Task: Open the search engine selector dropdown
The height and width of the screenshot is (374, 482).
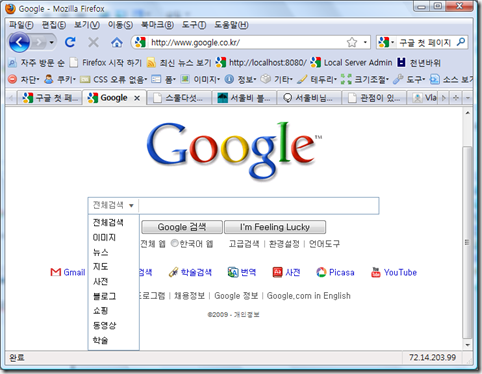Action: 386,42
